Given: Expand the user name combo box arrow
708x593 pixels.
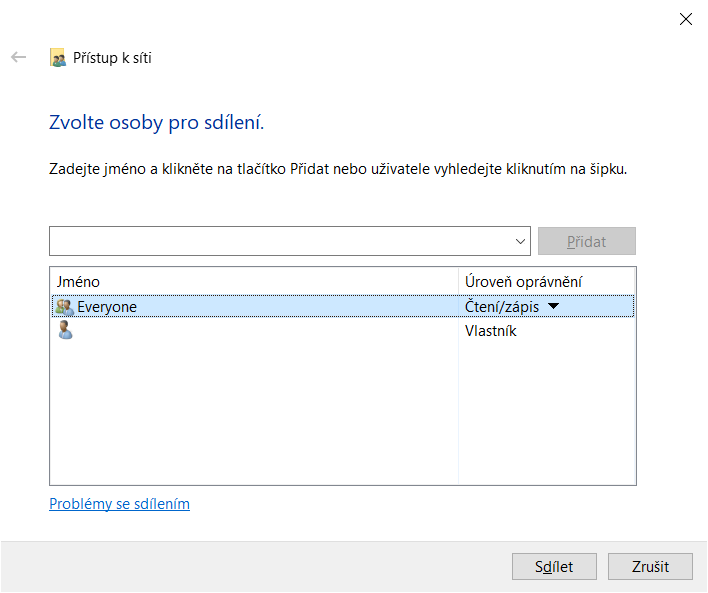Looking at the screenshot, I should [521, 241].
